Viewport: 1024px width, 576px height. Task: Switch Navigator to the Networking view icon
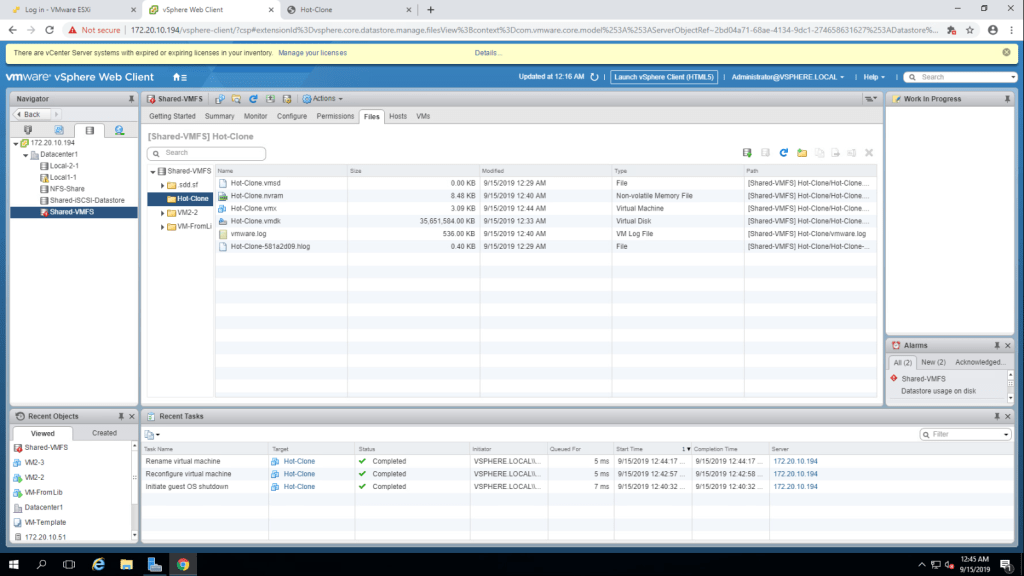[x=119, y=130]
